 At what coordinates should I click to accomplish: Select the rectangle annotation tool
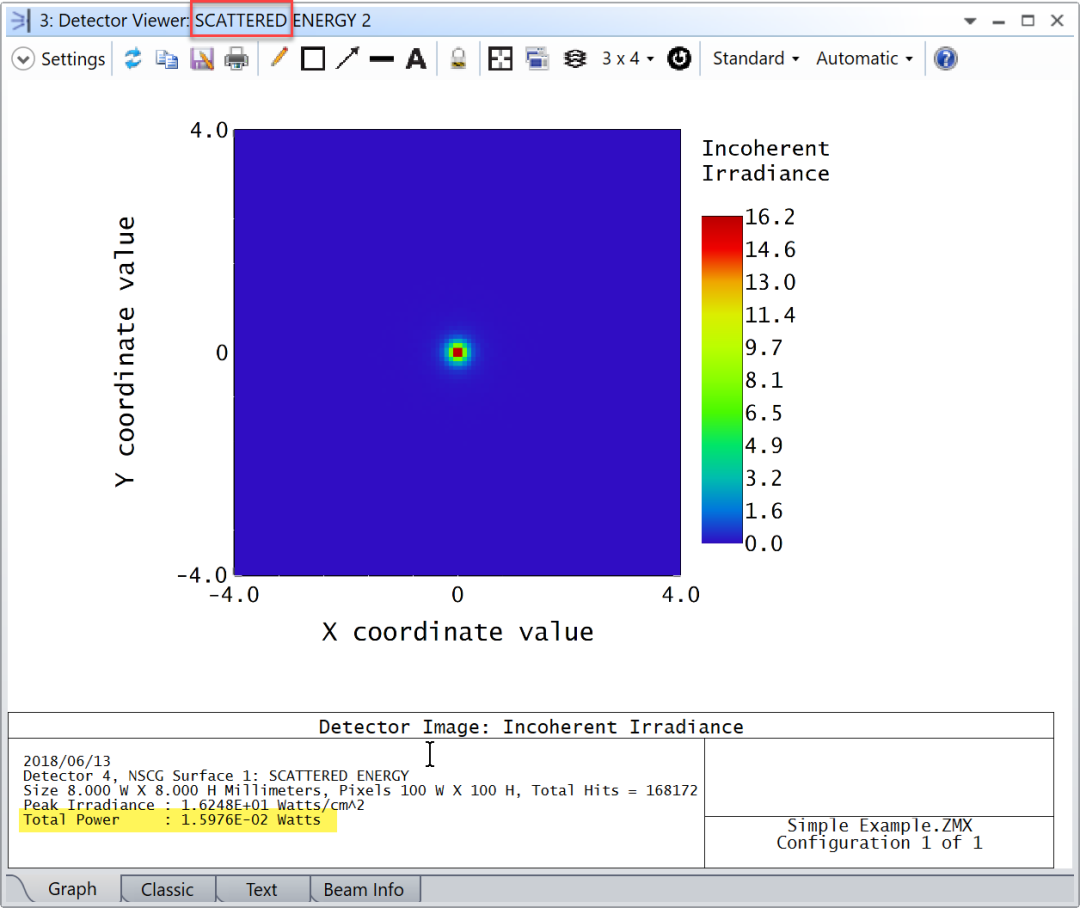pos(313,58)
